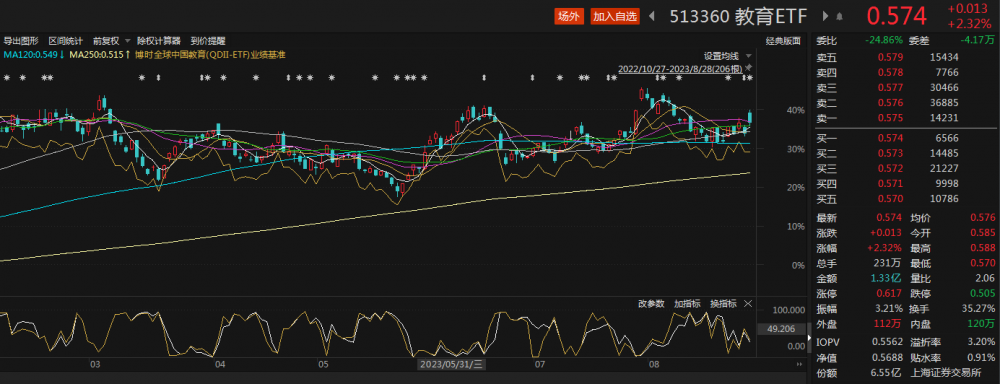Click 换指标 to change the indicator
This screenshot has width=1000, height=384.
(x=723, y=304)
